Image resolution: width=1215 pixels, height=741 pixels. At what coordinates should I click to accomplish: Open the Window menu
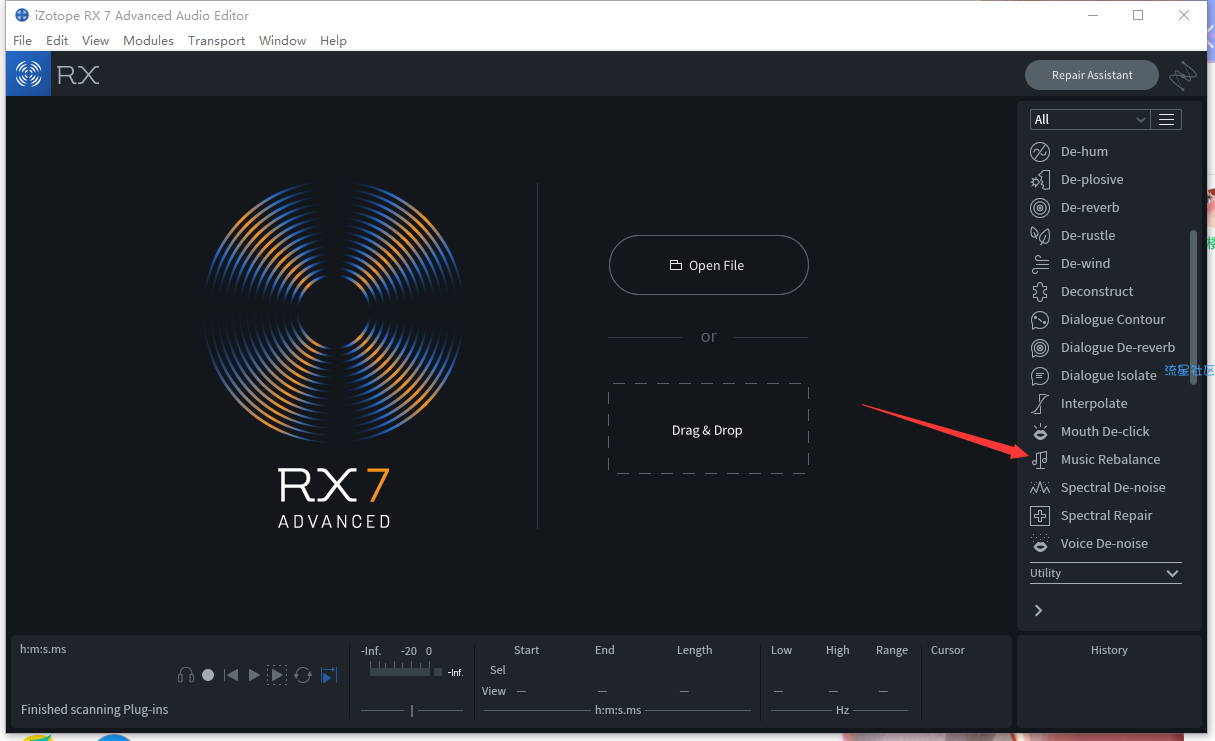[x=282, y=41]
